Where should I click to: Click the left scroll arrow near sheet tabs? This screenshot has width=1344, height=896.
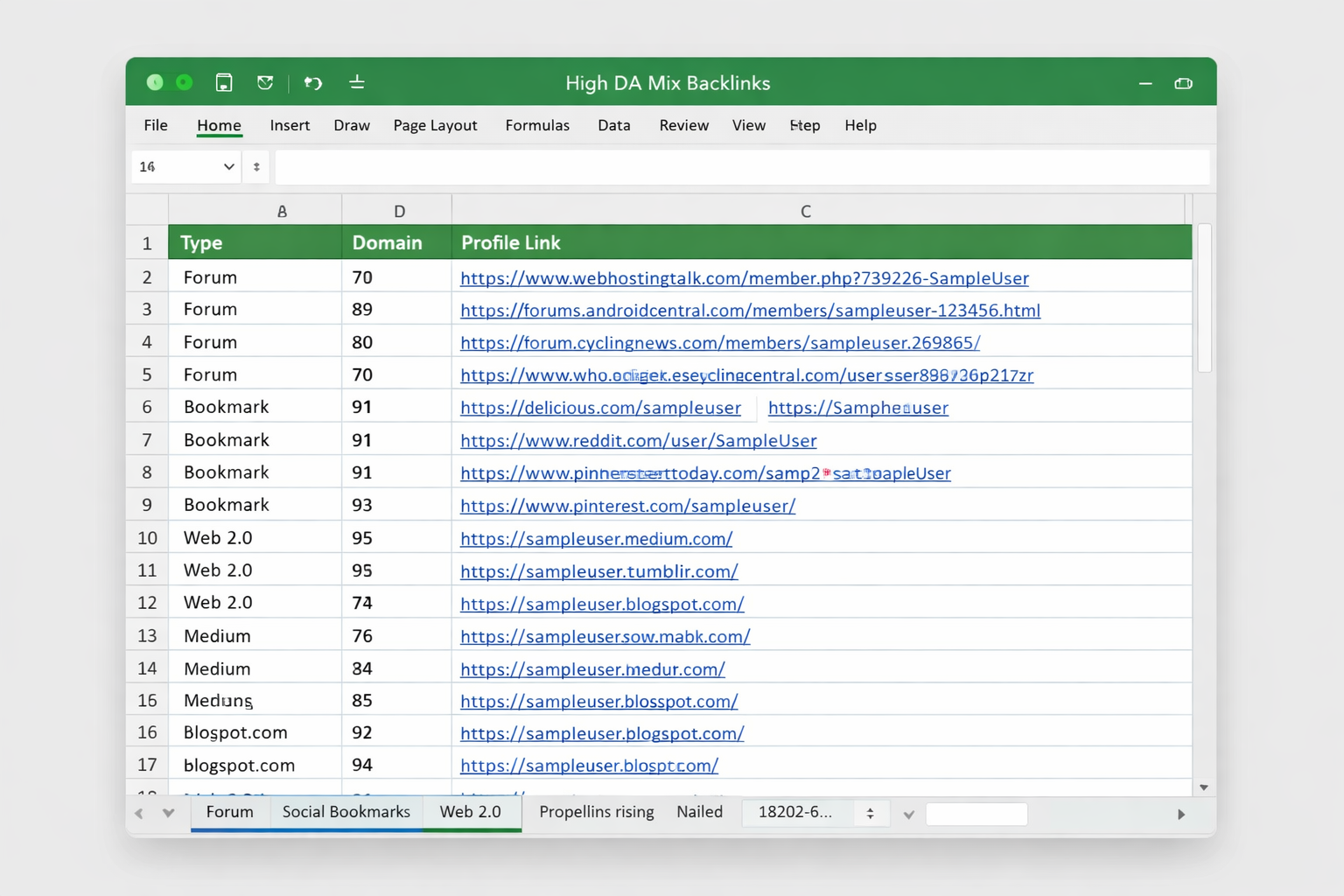pos(138,813)
